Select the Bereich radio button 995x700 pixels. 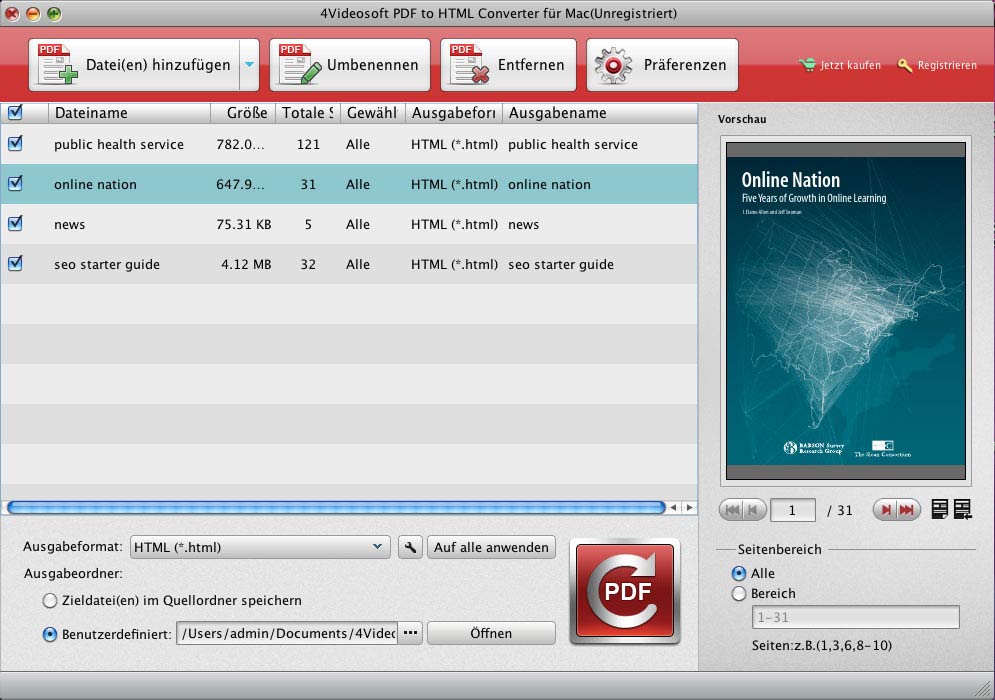[x=739, y=594]
